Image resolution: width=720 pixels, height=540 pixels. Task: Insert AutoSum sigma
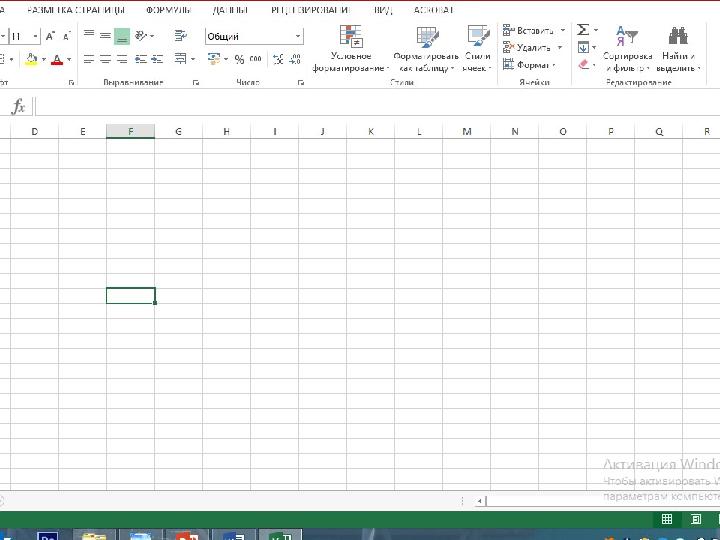click(583, 30)
